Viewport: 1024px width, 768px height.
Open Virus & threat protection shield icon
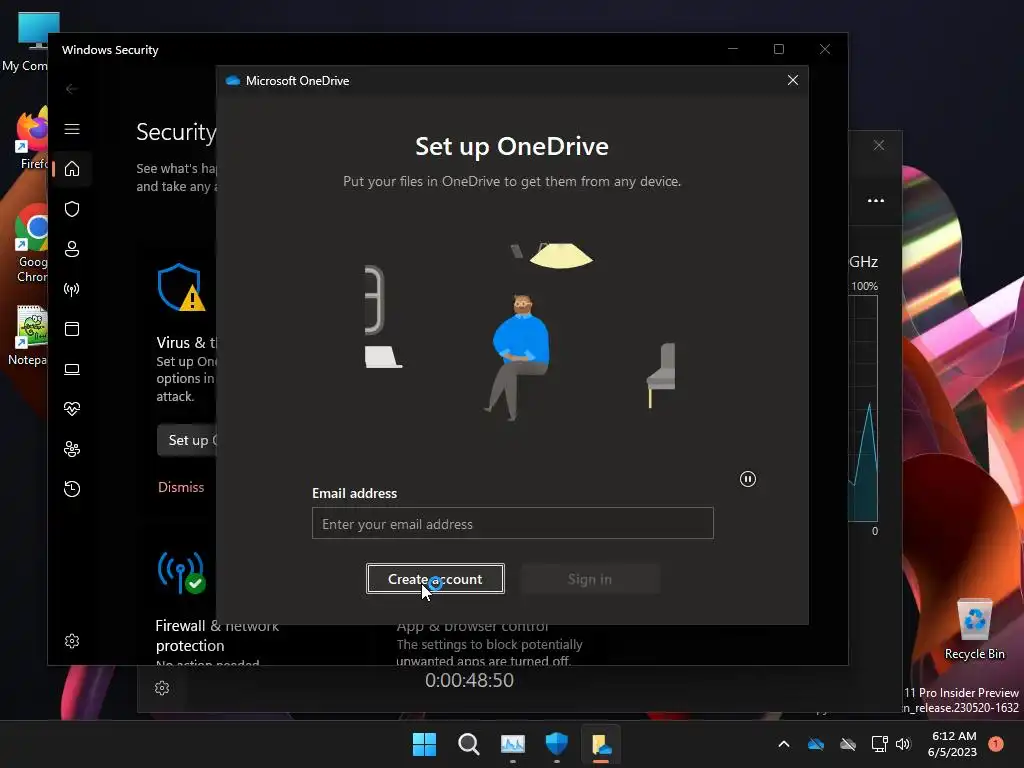72,209
